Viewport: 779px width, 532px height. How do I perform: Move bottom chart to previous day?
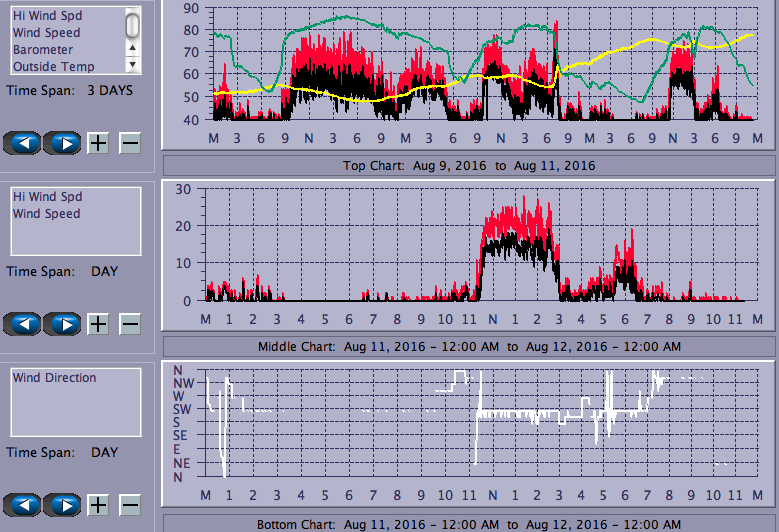coord(24,505)
